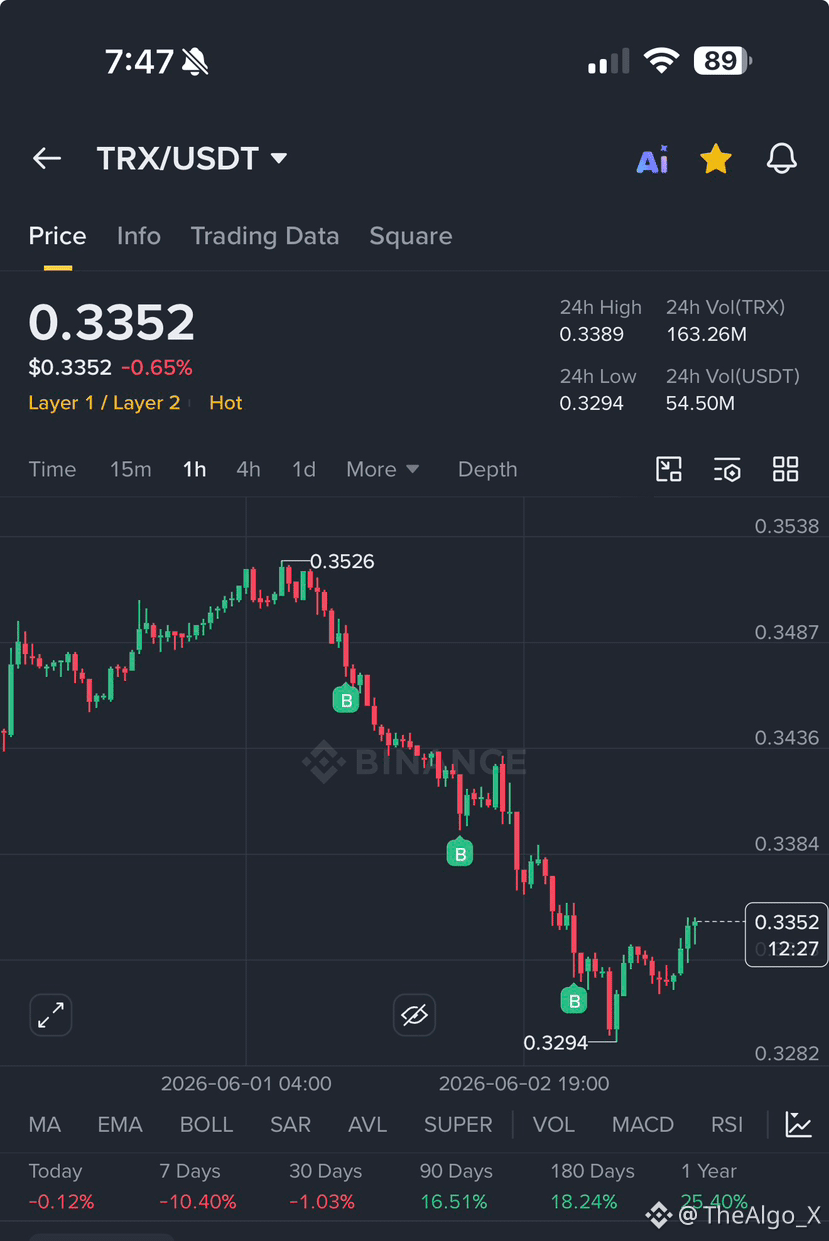
Task: Click the large 0.3352 last price
Action: (x=112, y=323)
